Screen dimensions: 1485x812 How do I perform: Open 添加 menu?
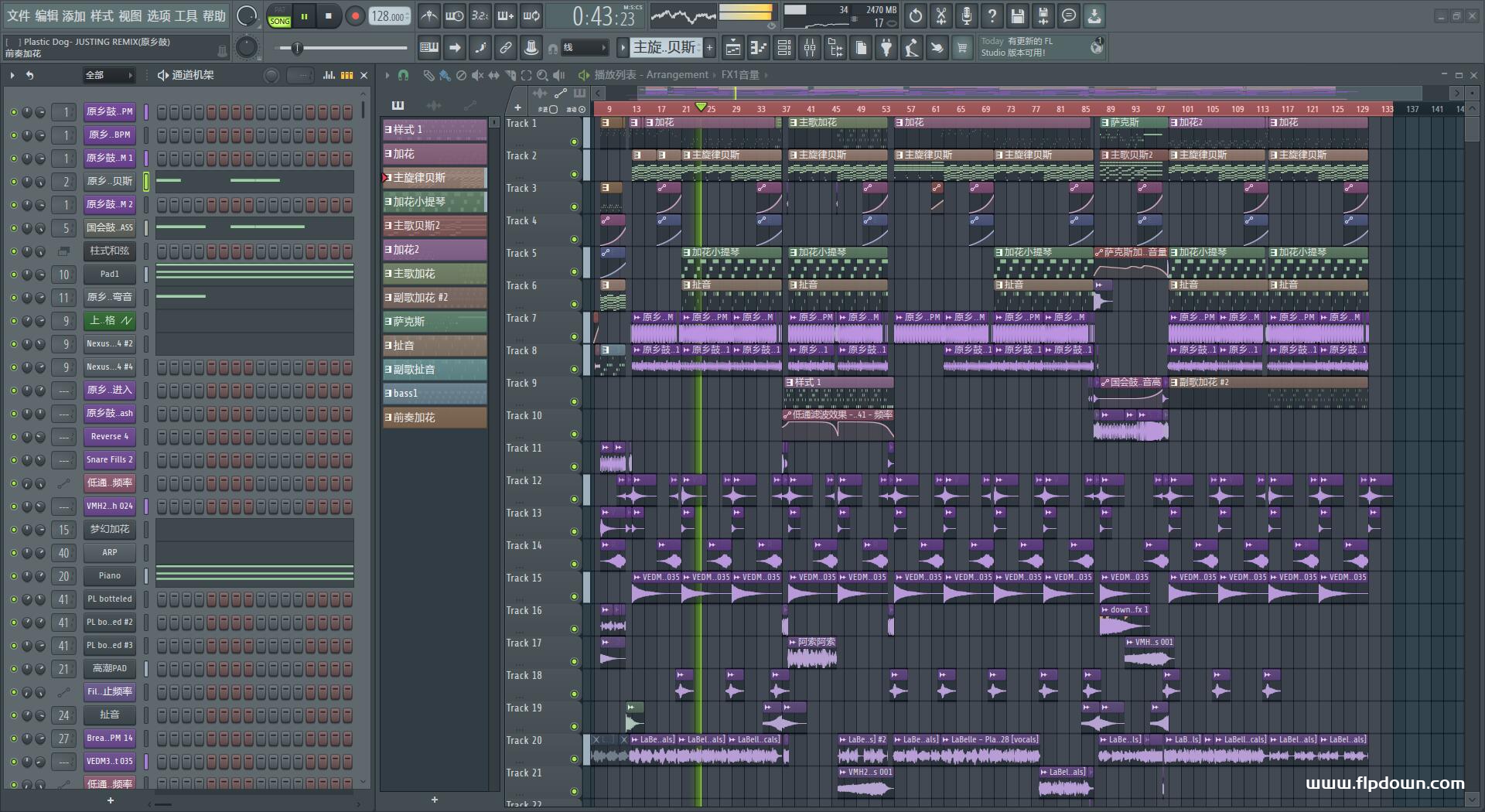pos(74,15)
